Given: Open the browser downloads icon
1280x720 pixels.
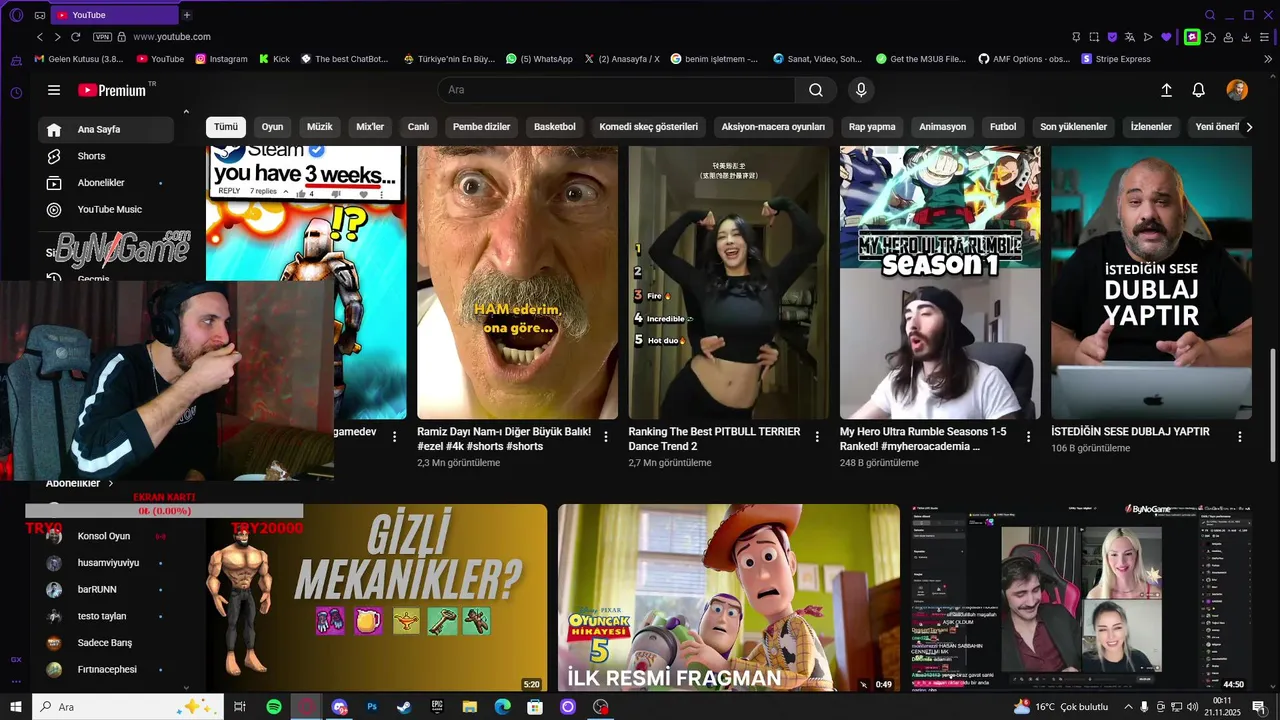Looking at the screenshot, I should 1246,37.
